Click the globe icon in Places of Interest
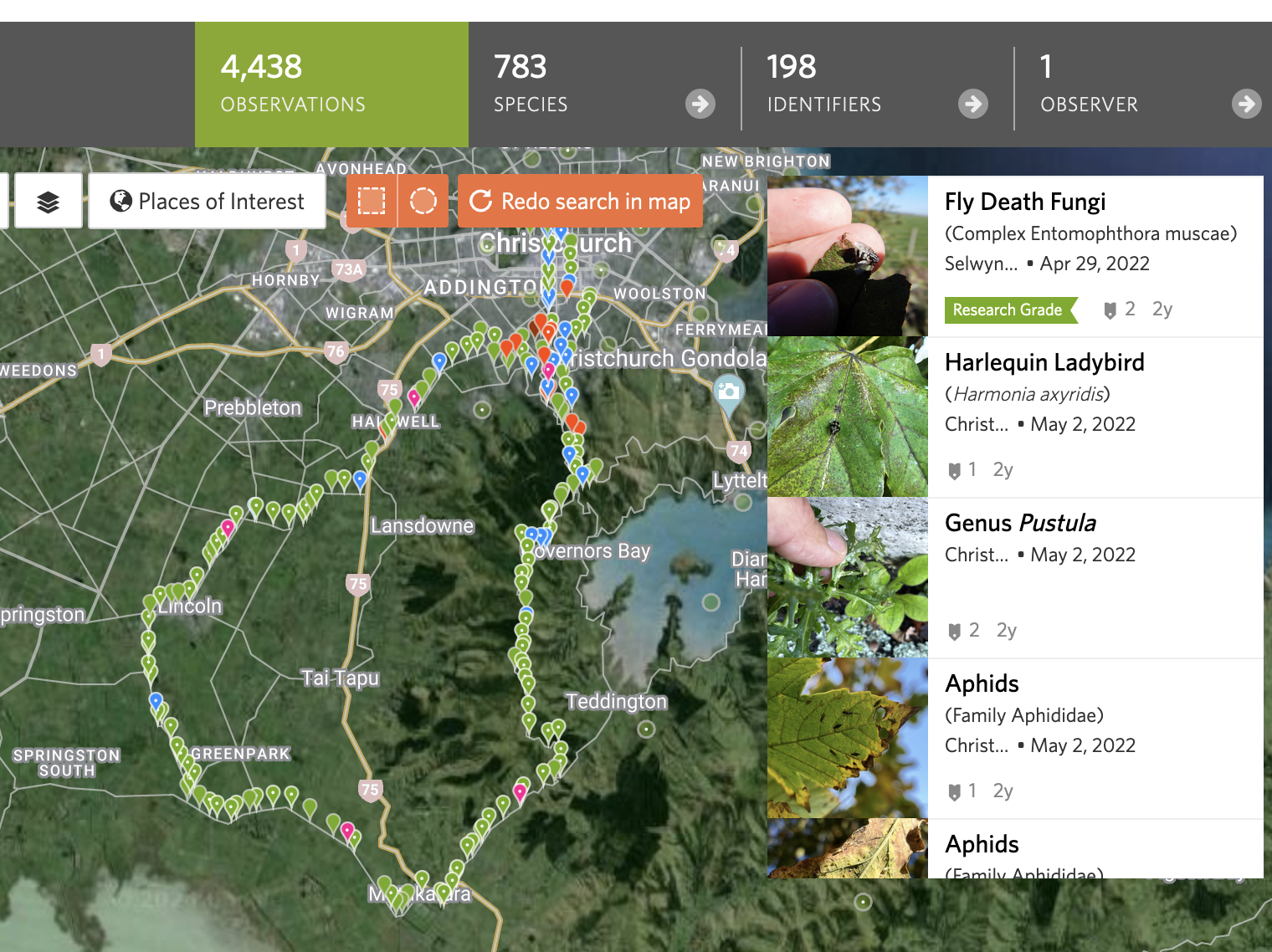 coord(121,201)
